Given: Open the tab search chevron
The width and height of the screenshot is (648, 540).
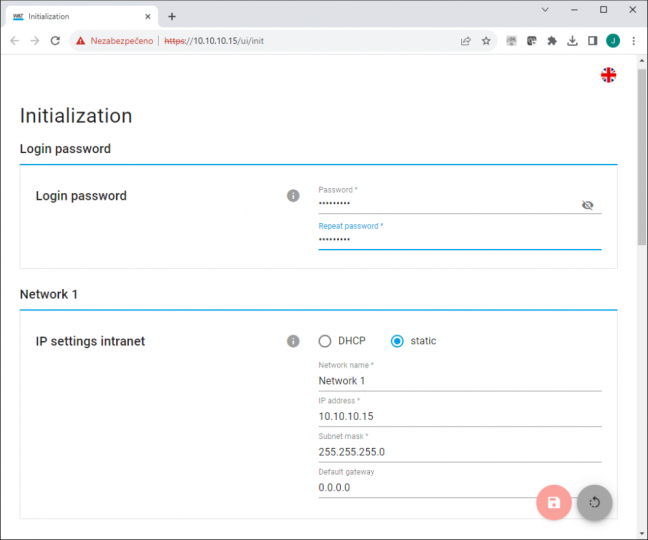Looking at the screenshot, I should tap(545, 10).
